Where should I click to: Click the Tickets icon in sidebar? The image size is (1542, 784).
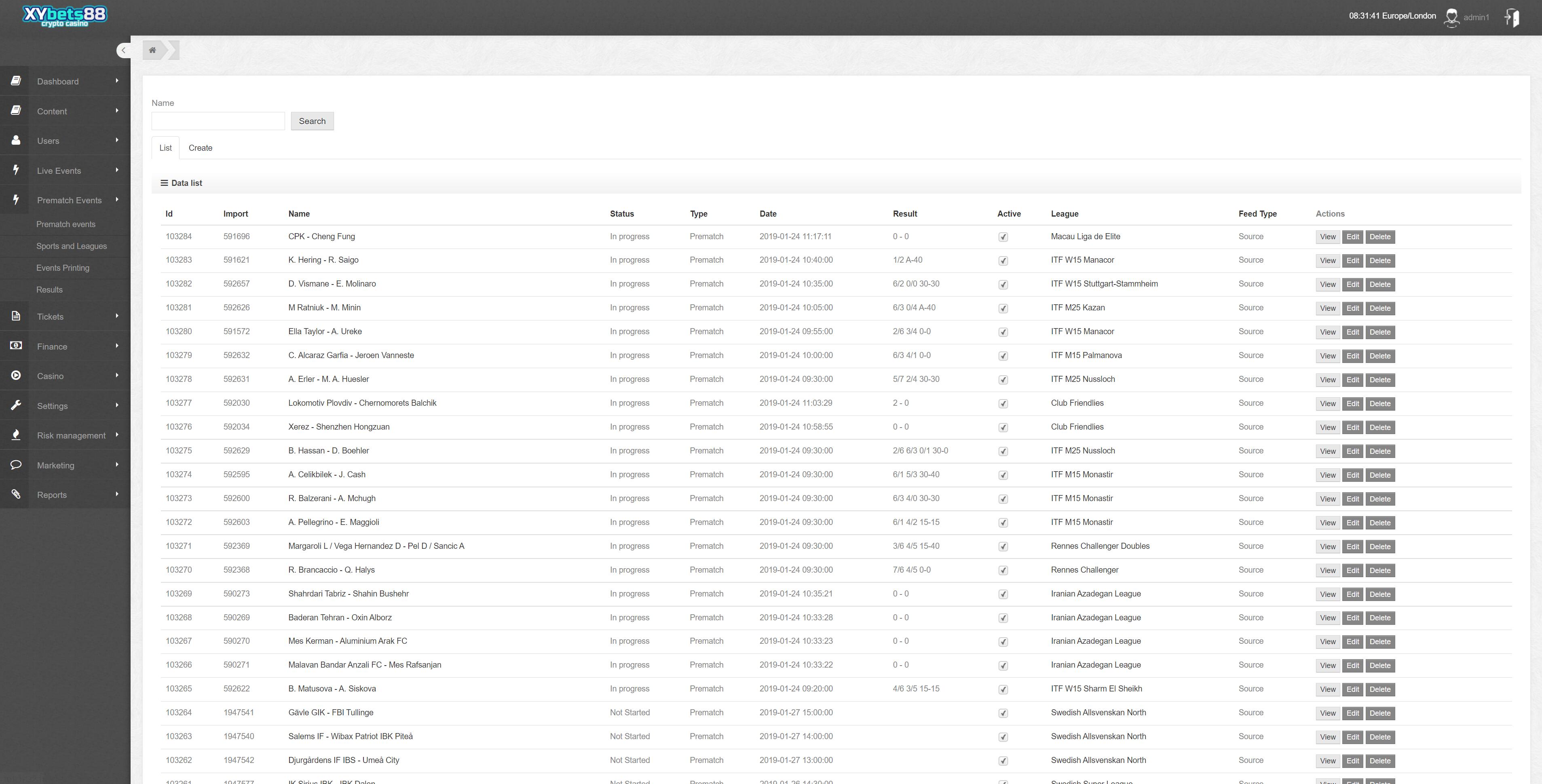15,316
